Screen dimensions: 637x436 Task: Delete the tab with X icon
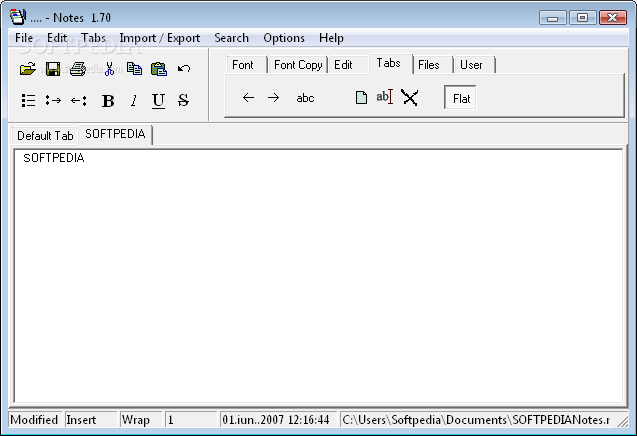pyautogui.click(x=410, y=98)
